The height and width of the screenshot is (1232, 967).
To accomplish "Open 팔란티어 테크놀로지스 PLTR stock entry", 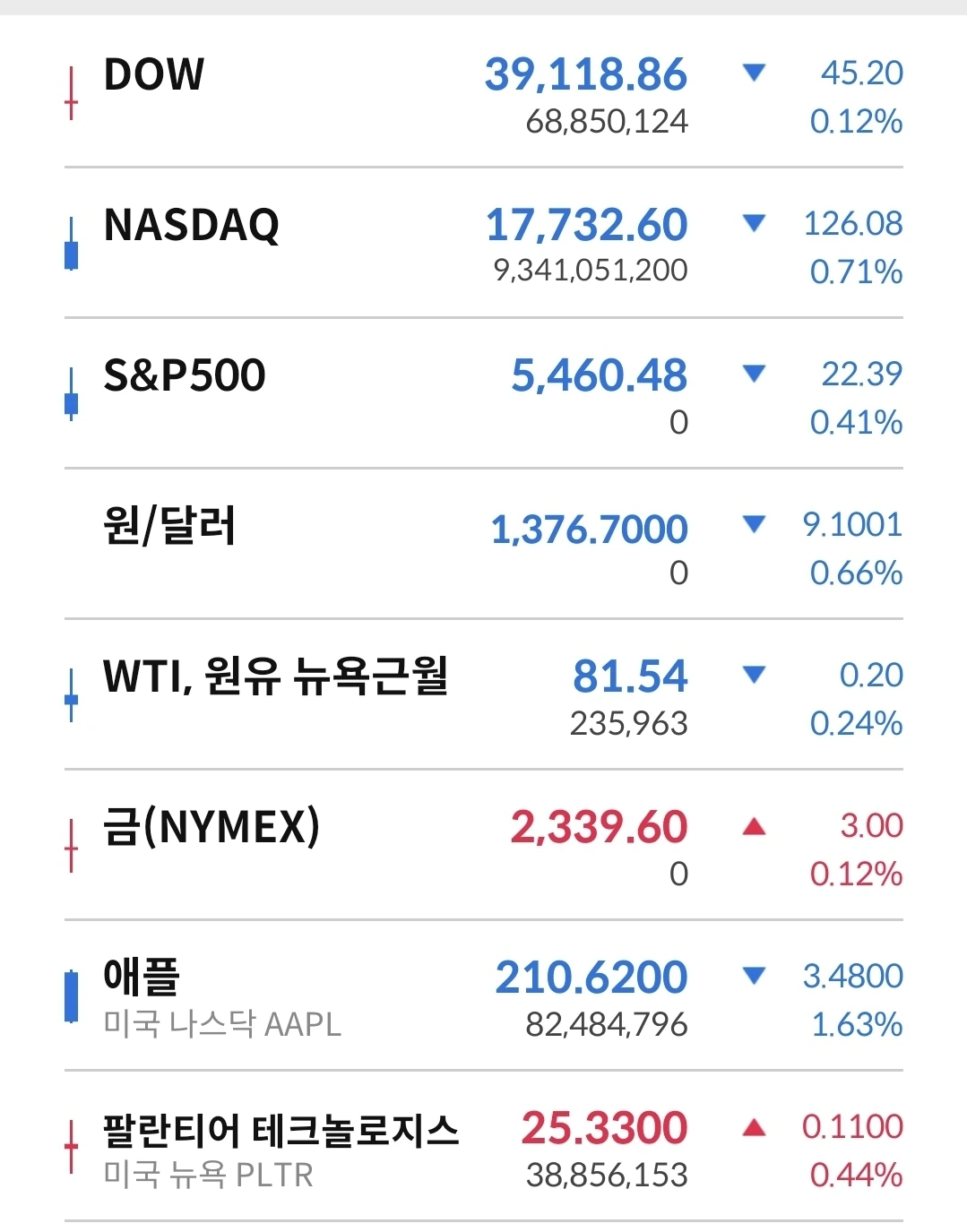I will tap(484, 1146).
